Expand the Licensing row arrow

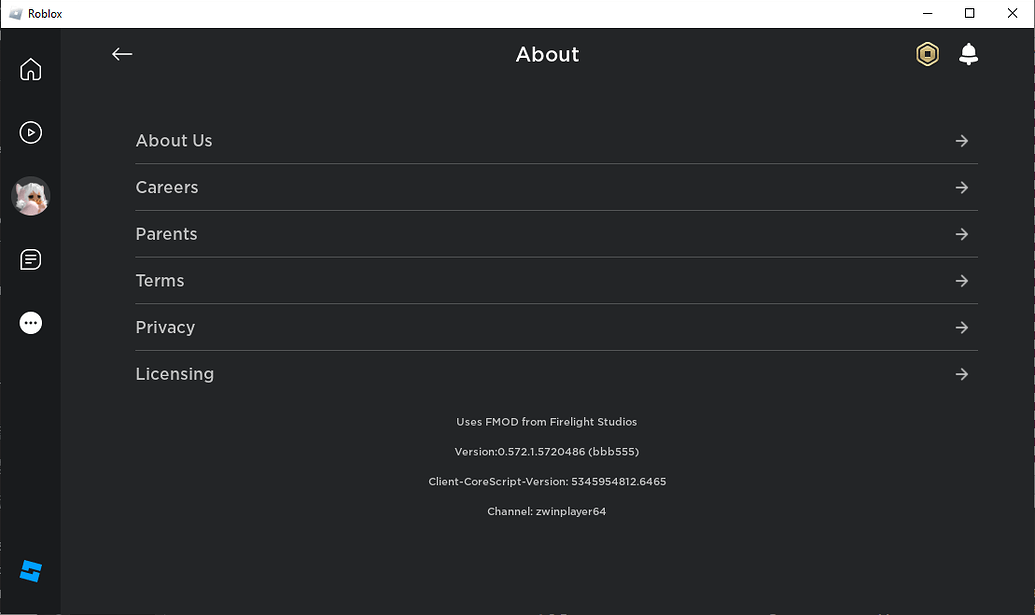[961, 373]
